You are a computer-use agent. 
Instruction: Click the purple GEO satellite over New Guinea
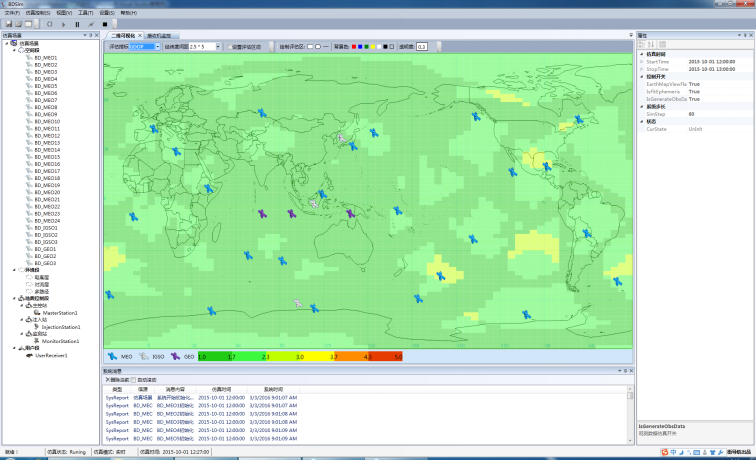click(x=351, y=213)
